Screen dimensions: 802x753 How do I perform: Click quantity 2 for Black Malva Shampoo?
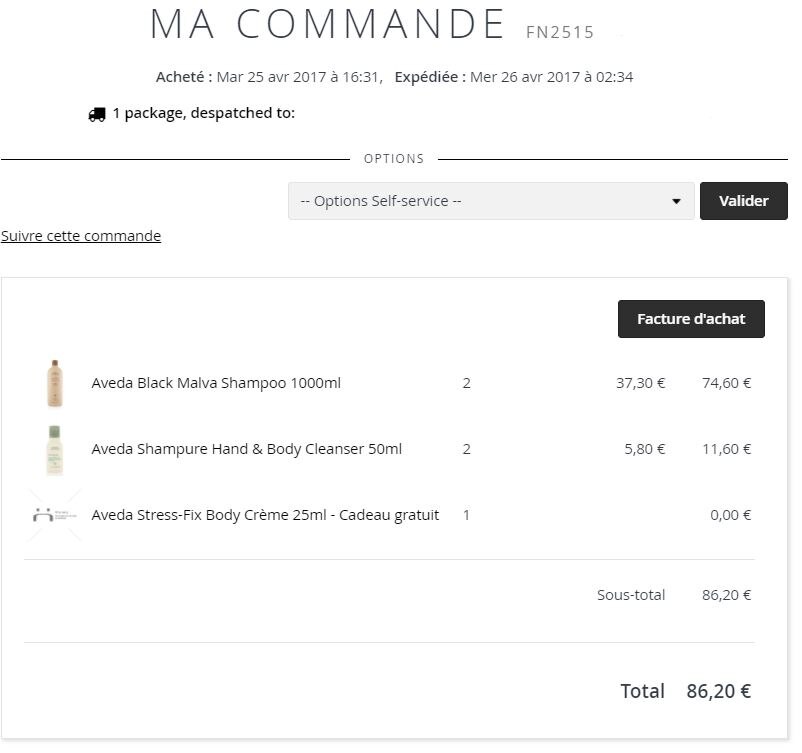click(x=466, y=383)
